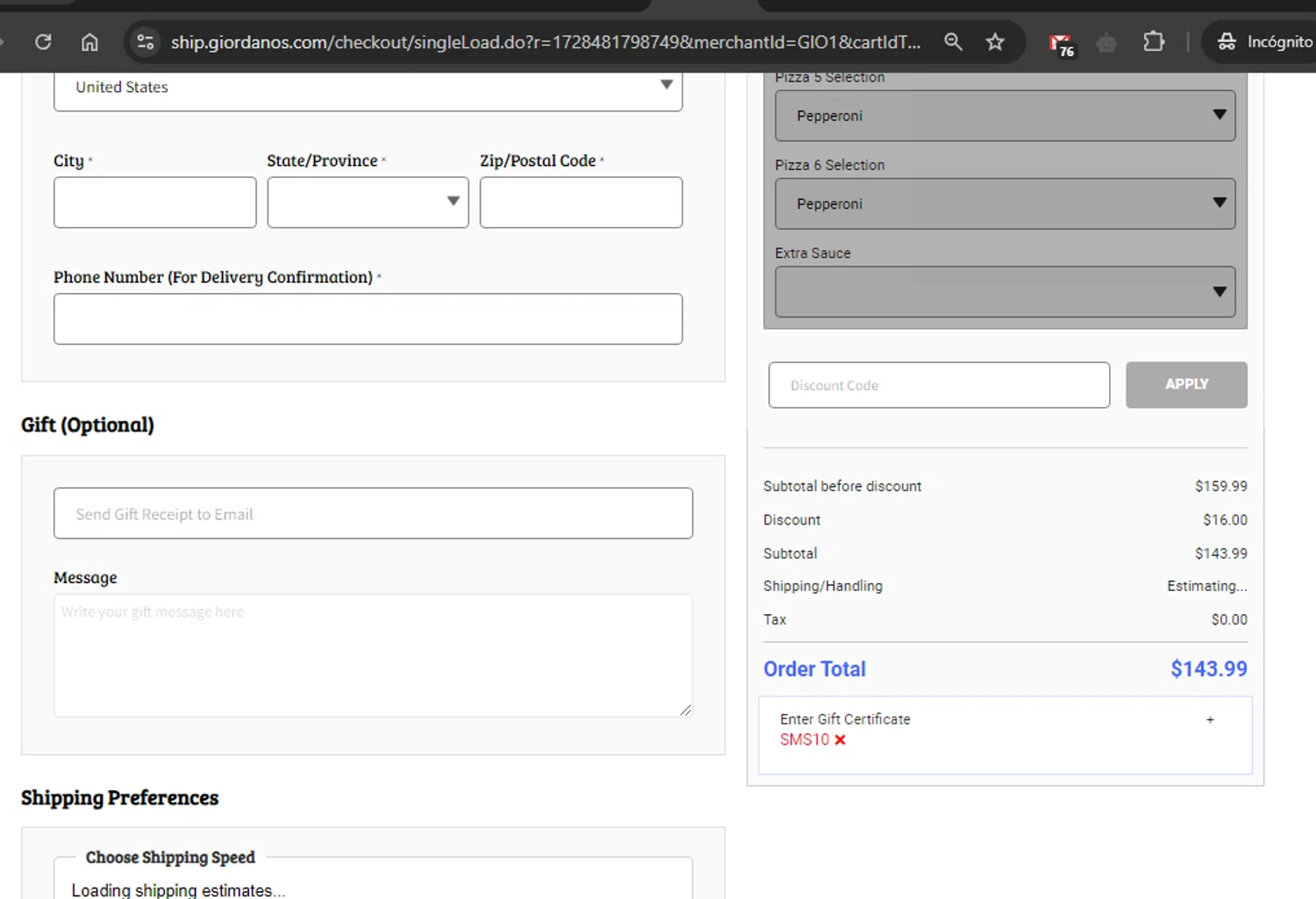
Task: Open the extension with 76 badge
Action: pyautogui.click(x=1061, y=44)
